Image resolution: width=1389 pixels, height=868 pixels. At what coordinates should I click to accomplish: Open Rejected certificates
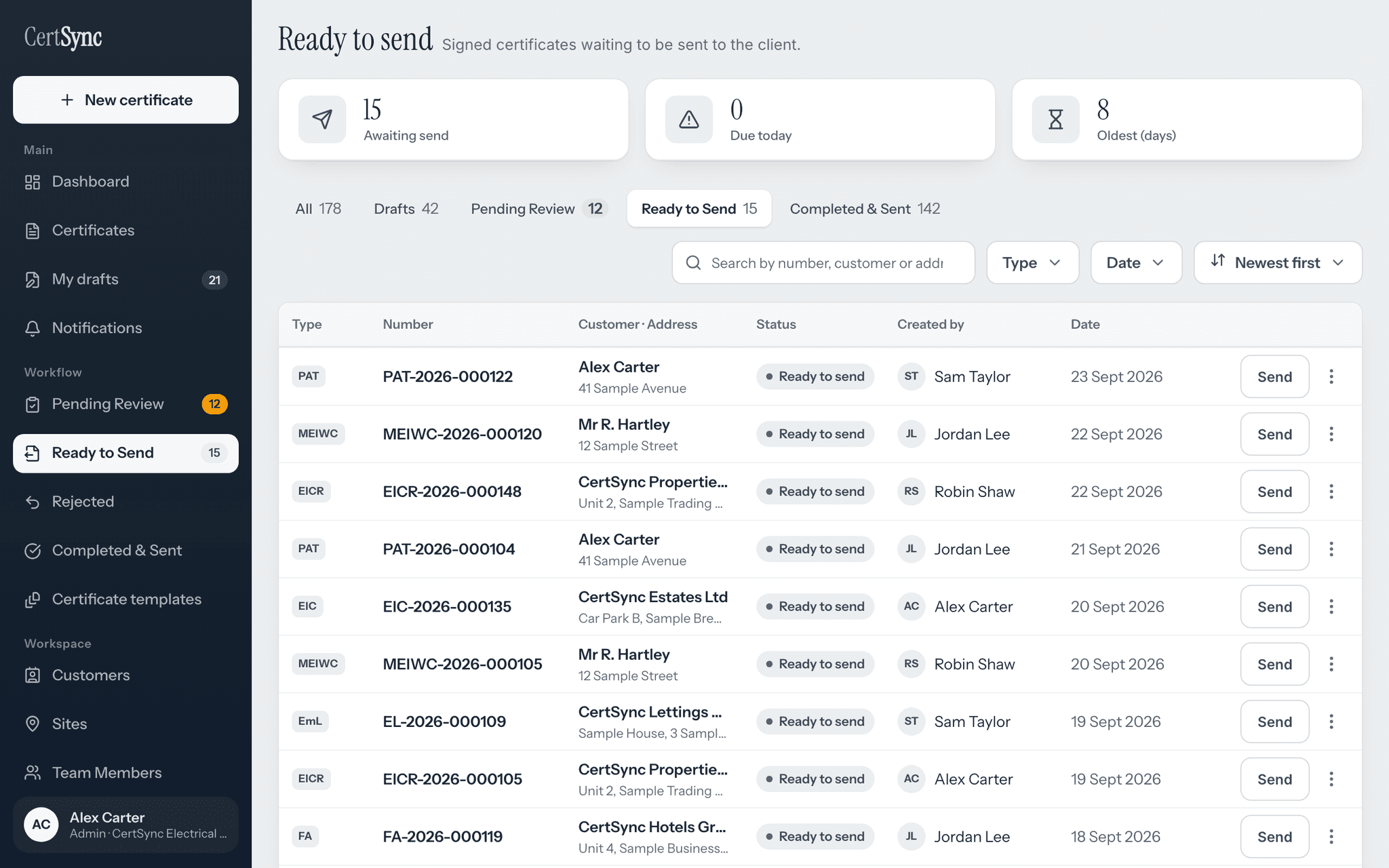click(125, 502)
